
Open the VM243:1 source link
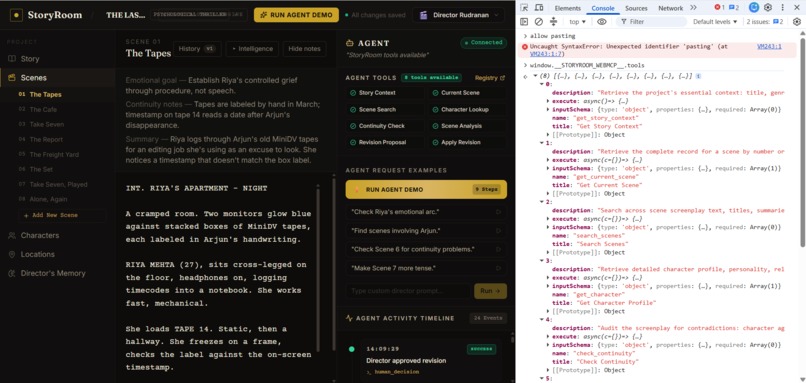[x=769, y=46]
